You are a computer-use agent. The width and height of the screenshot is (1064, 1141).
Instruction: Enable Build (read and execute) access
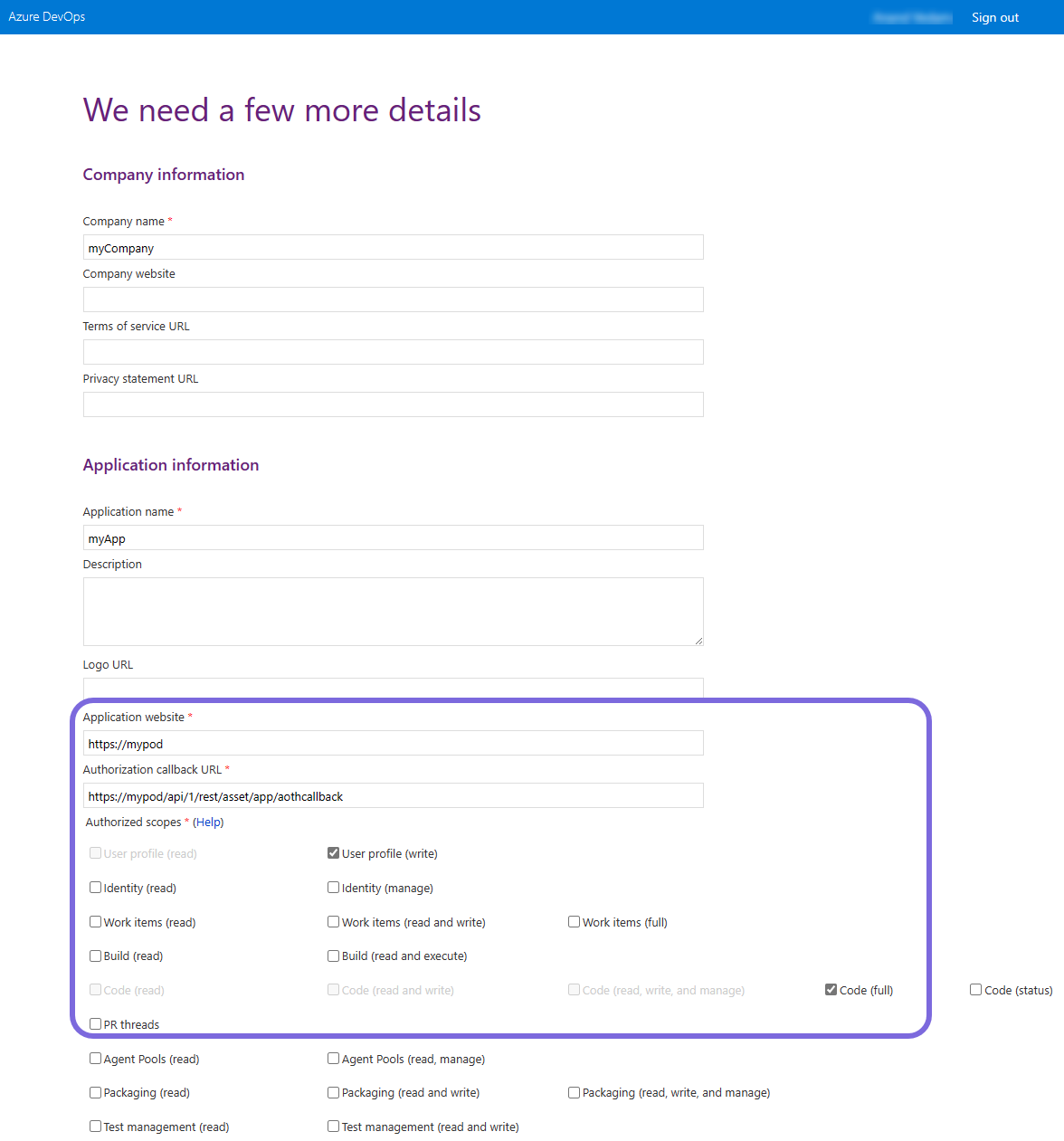(333, 956)
